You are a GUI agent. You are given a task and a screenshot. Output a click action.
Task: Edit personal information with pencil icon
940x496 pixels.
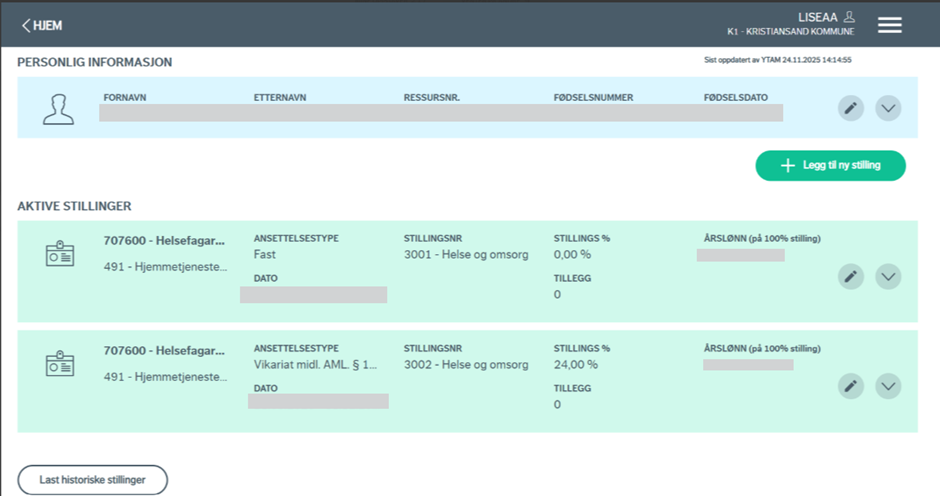coord(850,108)
